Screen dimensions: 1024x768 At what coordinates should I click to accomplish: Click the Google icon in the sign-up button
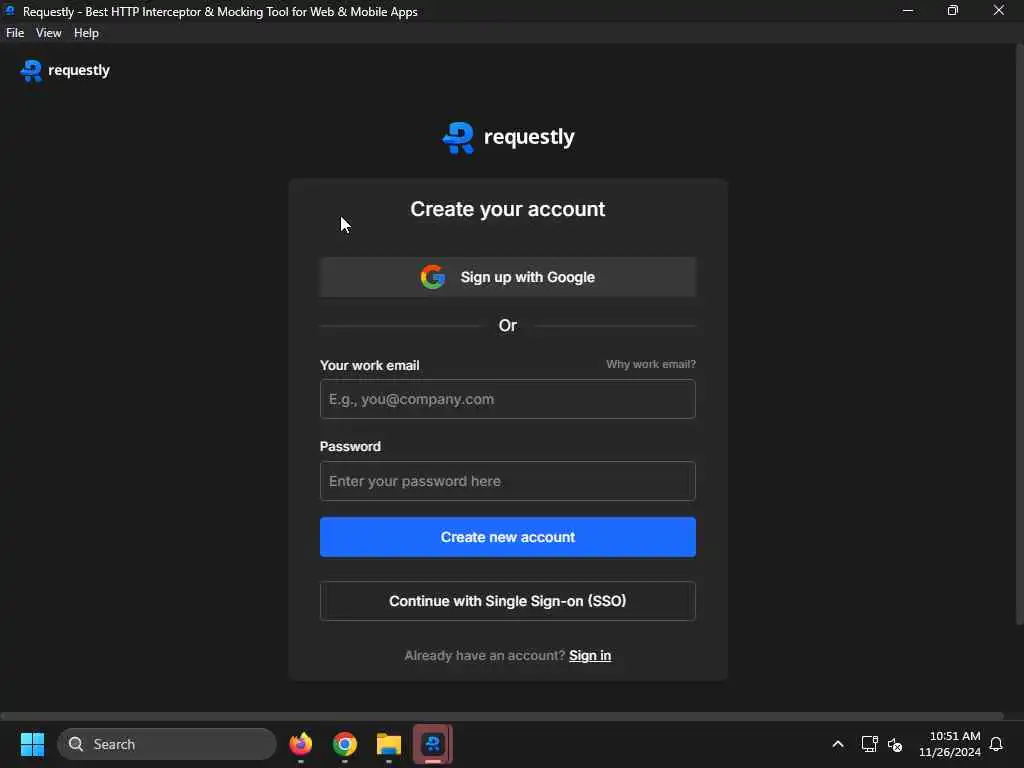[x=432, y=277]
